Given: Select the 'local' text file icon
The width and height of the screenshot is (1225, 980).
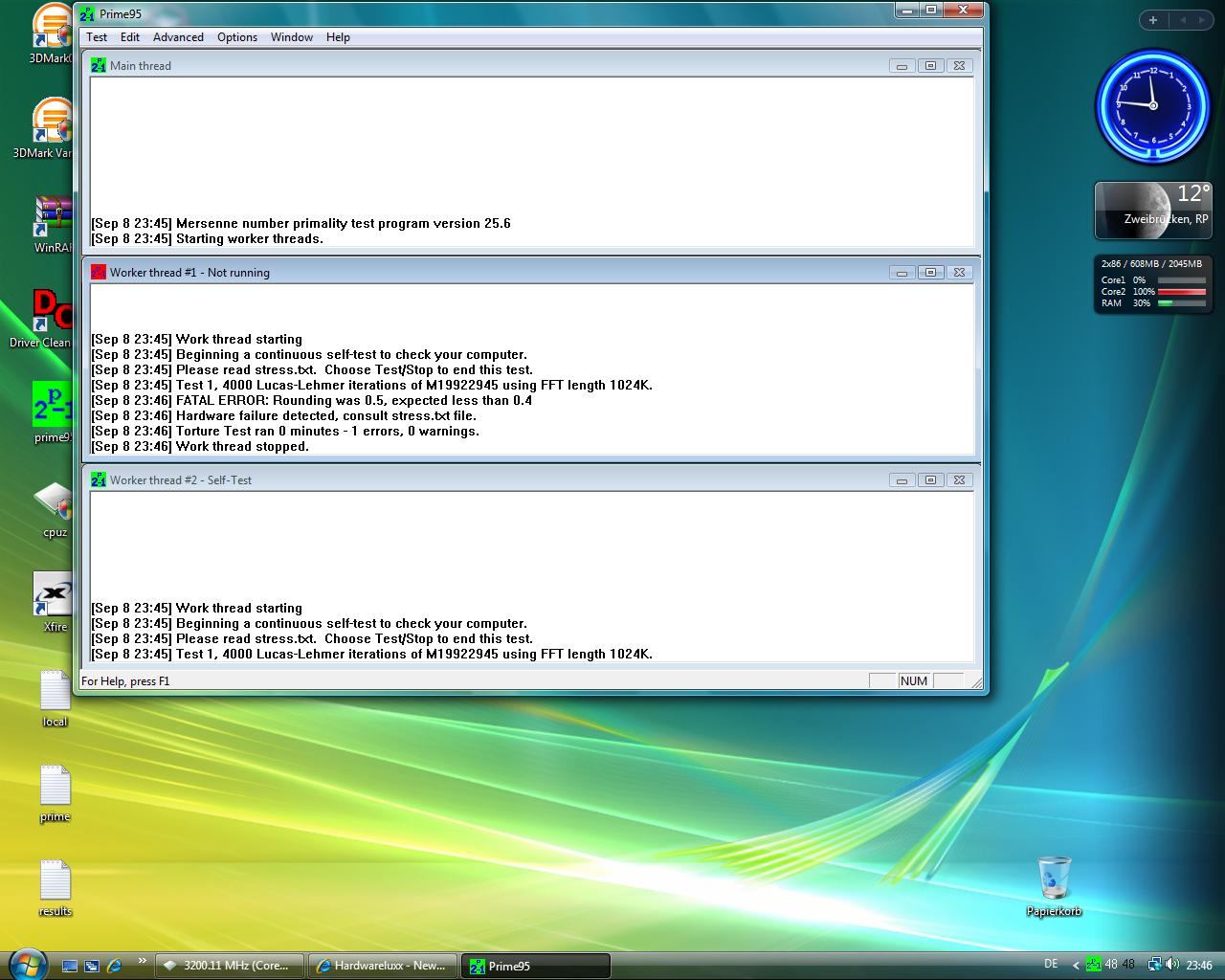Looking at the screenshot, I should point(55,698).
